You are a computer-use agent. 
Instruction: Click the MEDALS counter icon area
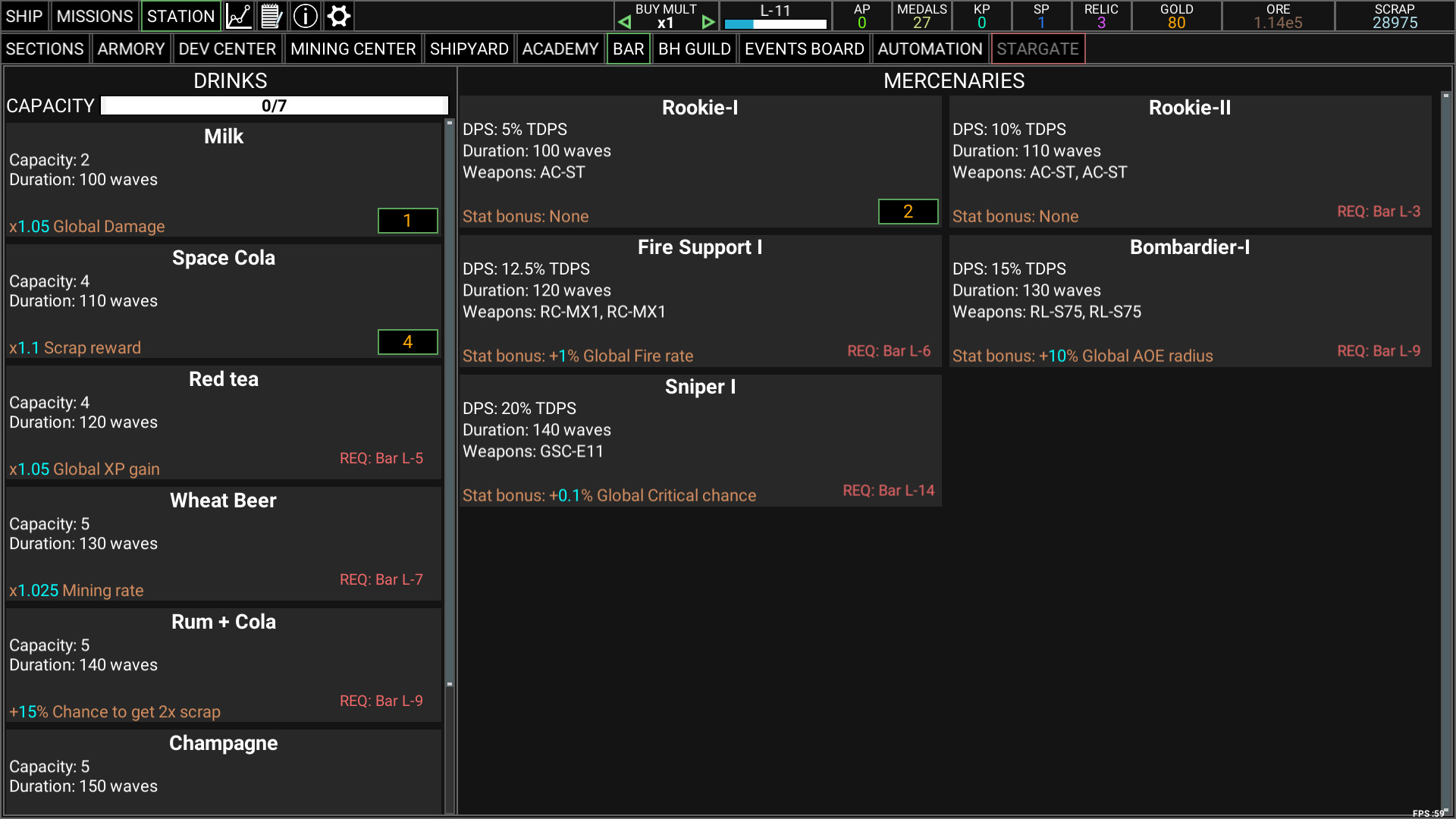[x=922, y=16]
